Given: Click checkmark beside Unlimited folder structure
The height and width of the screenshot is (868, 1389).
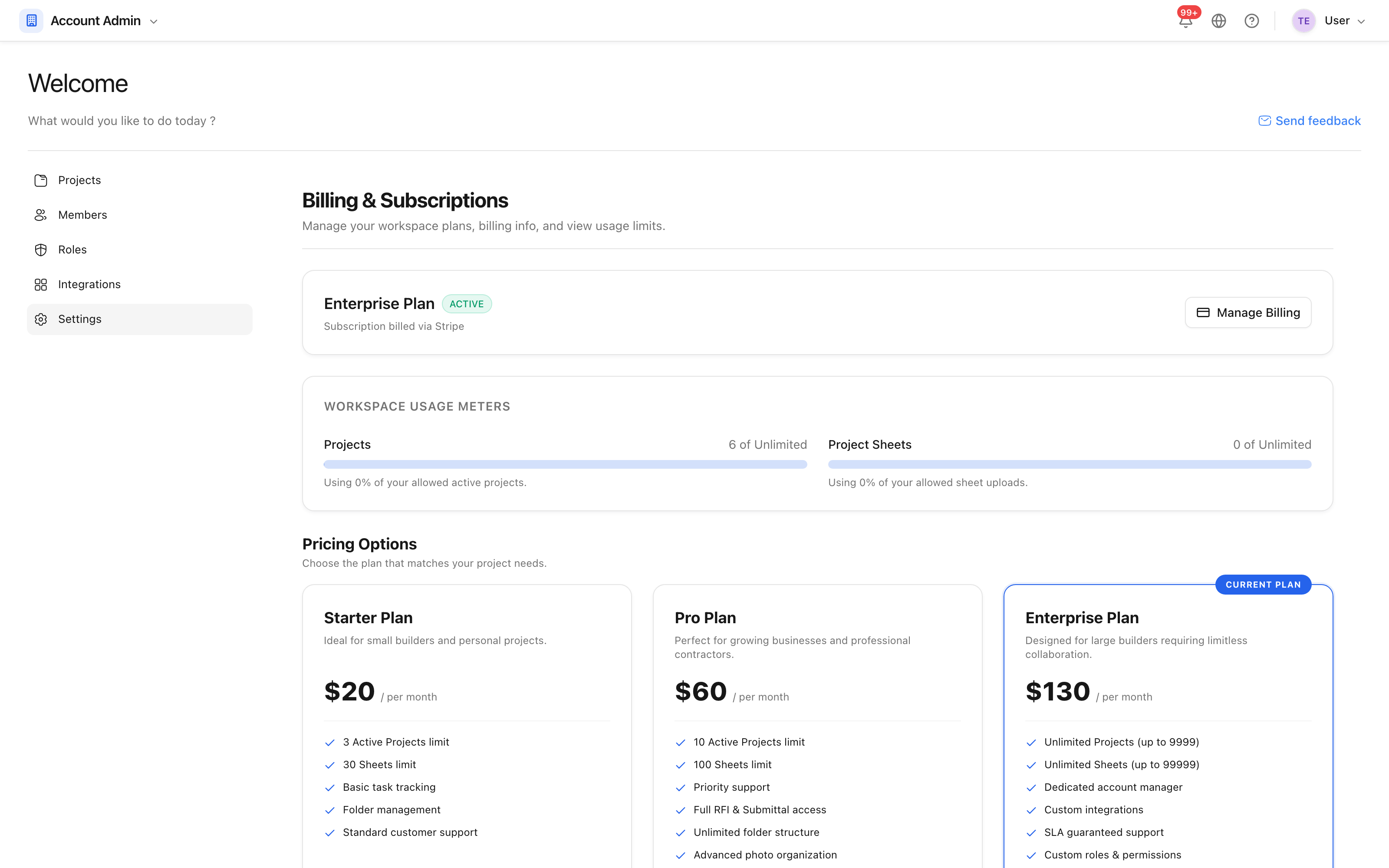Looking at the screenshot, I should tap(680, 833).
